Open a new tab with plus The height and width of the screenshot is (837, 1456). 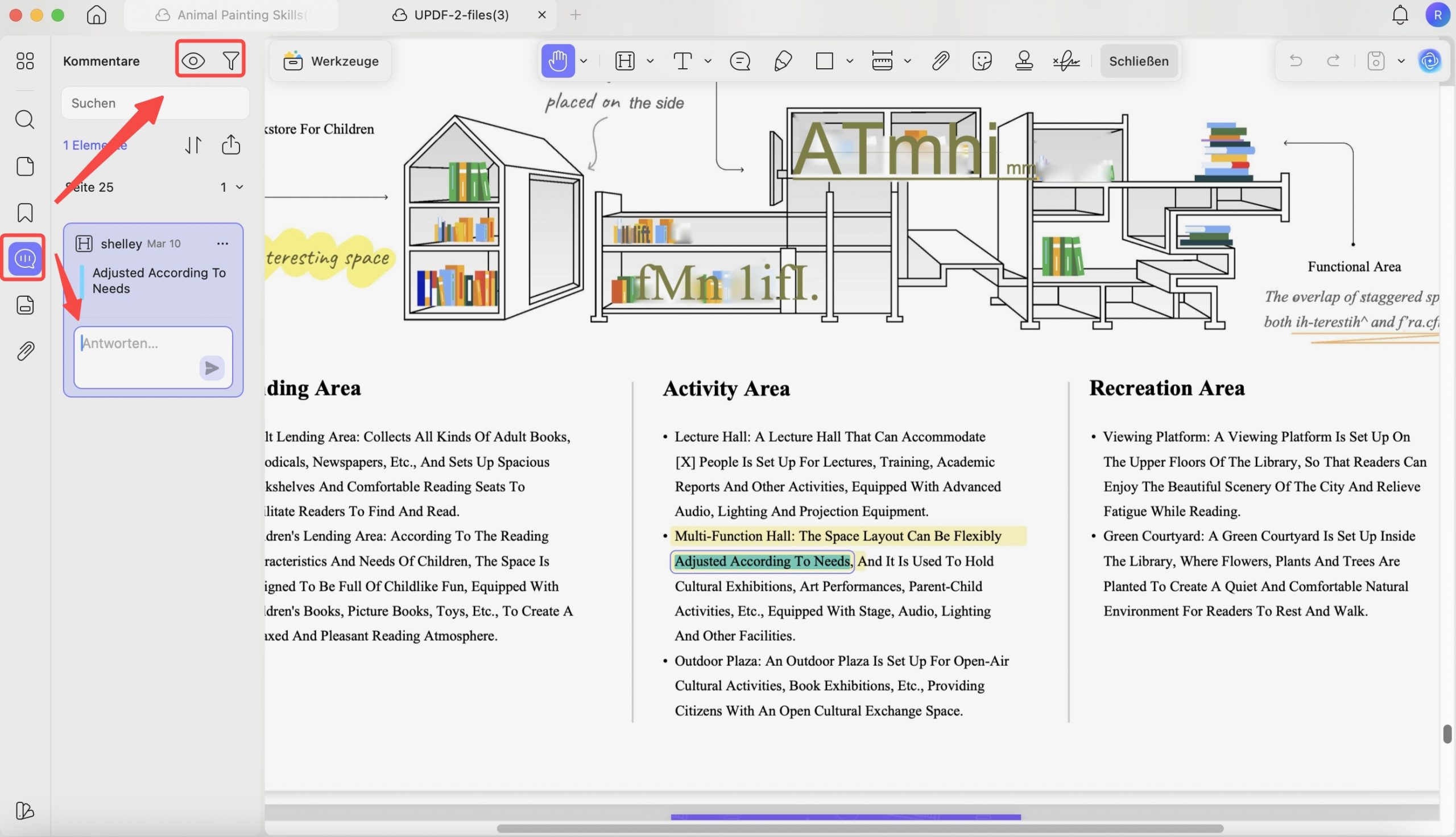pyautogui.click(x=576, y=15)
